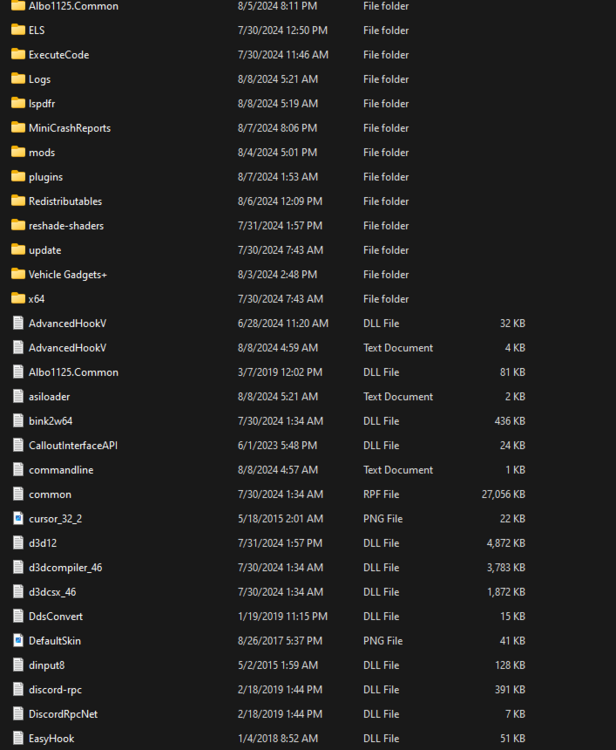Click date 5/18/2015 2:01 AM
The width and height of the screenshot is (616, 750).
pyautogui.click(x=280, y=518)
